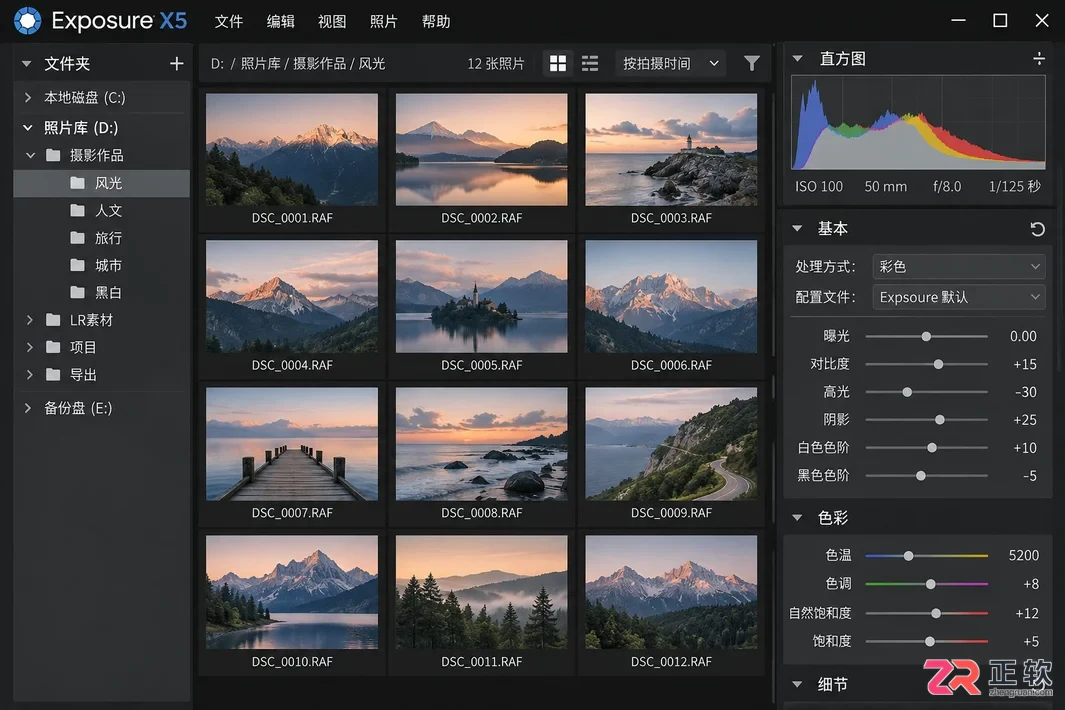Reset the 基本 panel adjustments
Viewport: 1065px width, 710px height.
pyautogui.click(x=1036, y=229)
